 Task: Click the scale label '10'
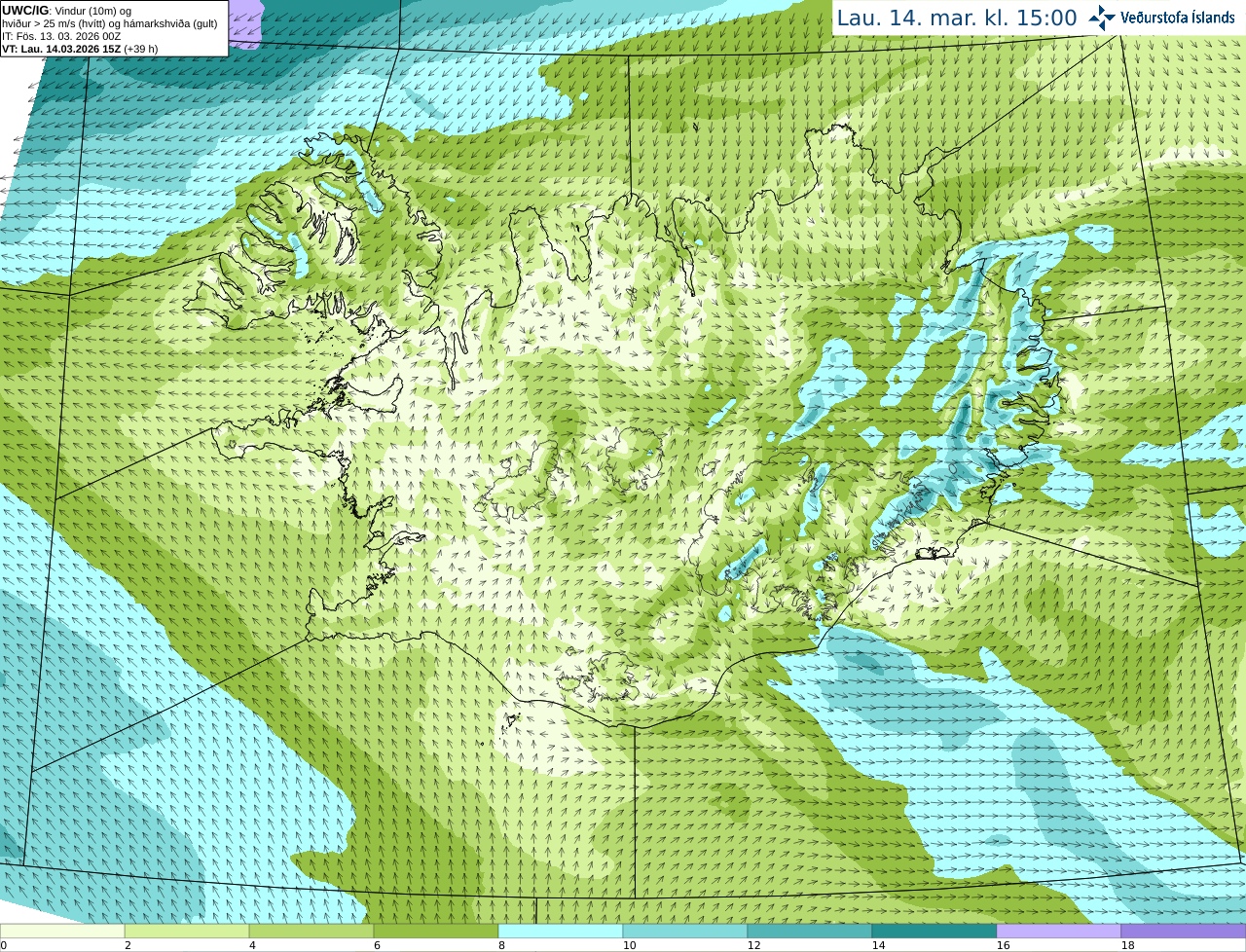[x=629, y=945]
